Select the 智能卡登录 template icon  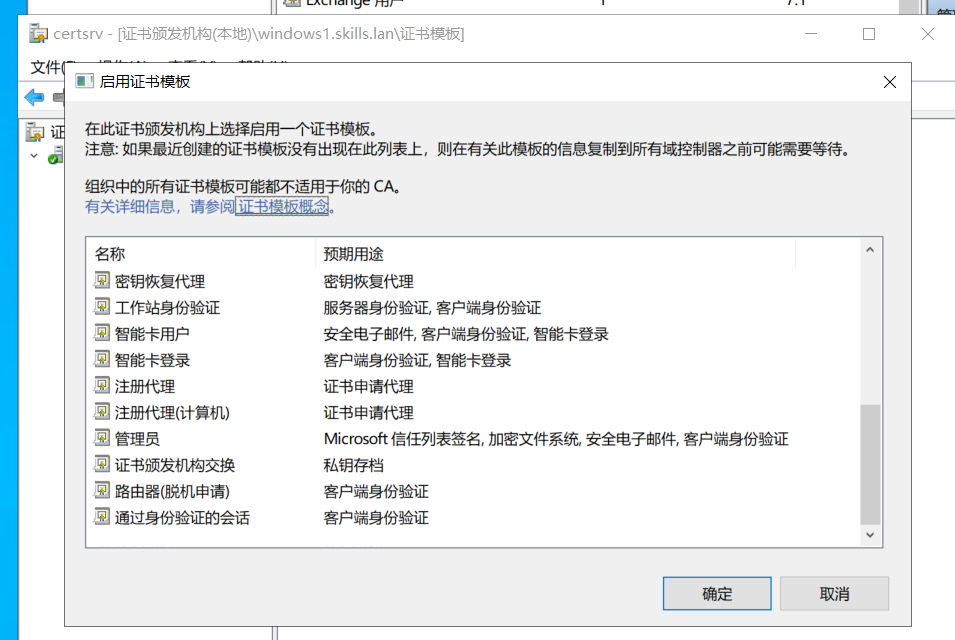102,360
